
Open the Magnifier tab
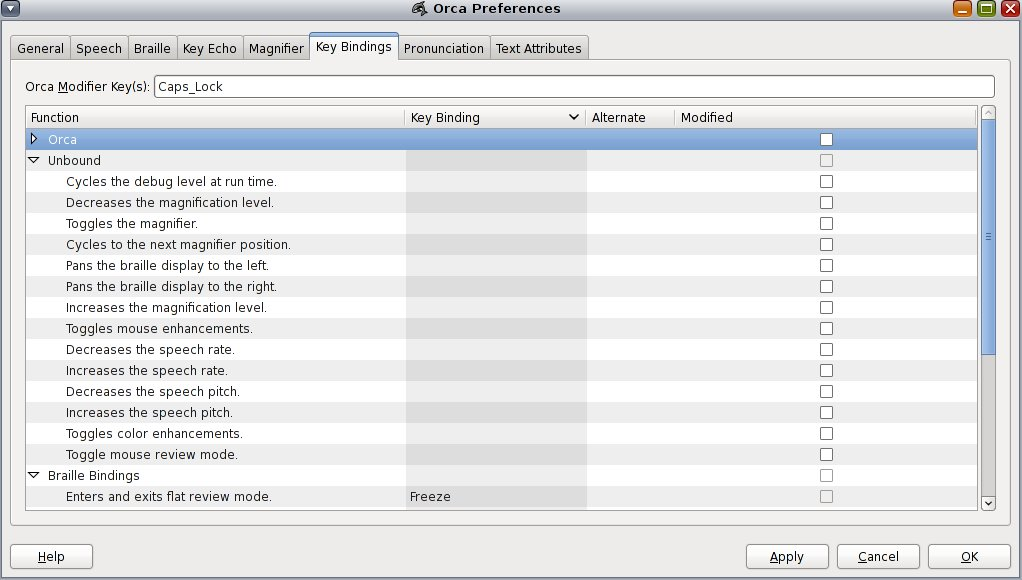click(x=276, y=48)
